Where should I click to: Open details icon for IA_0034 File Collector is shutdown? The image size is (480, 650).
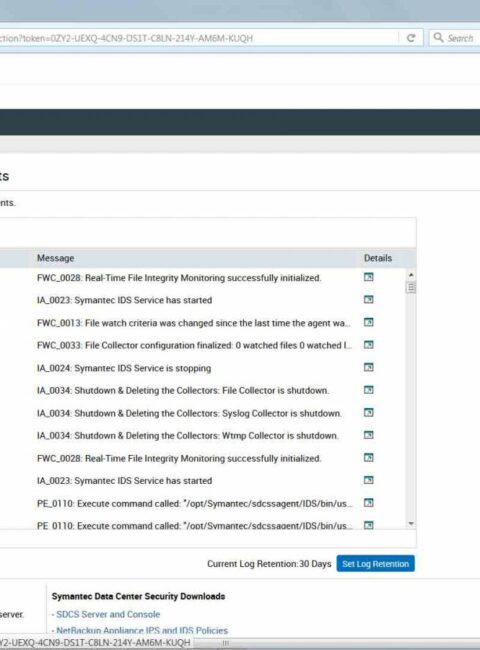click(x=368, y=390)
